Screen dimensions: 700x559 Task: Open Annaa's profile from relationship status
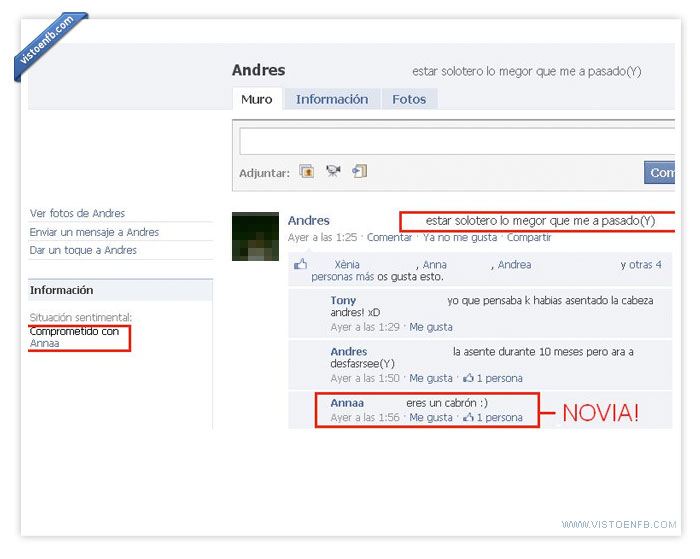(44, 343)
